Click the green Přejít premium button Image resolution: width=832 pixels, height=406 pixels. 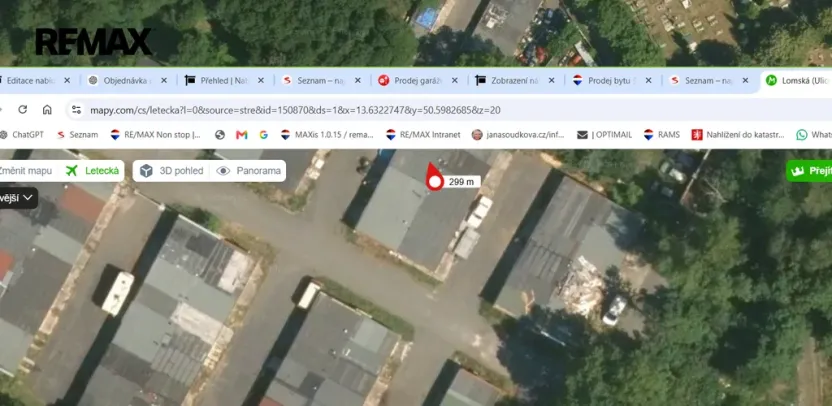(x=809, y=171)
